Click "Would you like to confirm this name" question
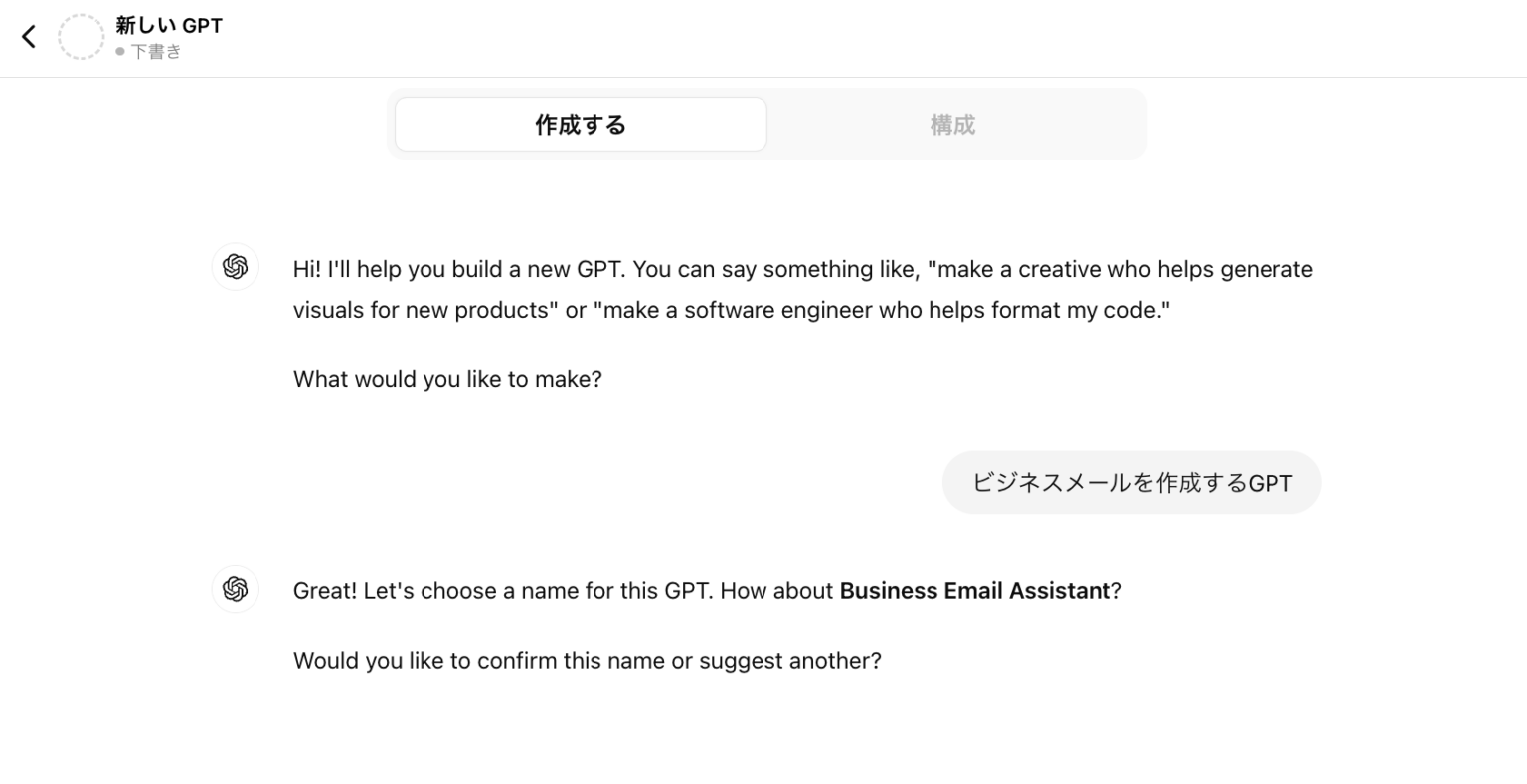 click(587, 661)
